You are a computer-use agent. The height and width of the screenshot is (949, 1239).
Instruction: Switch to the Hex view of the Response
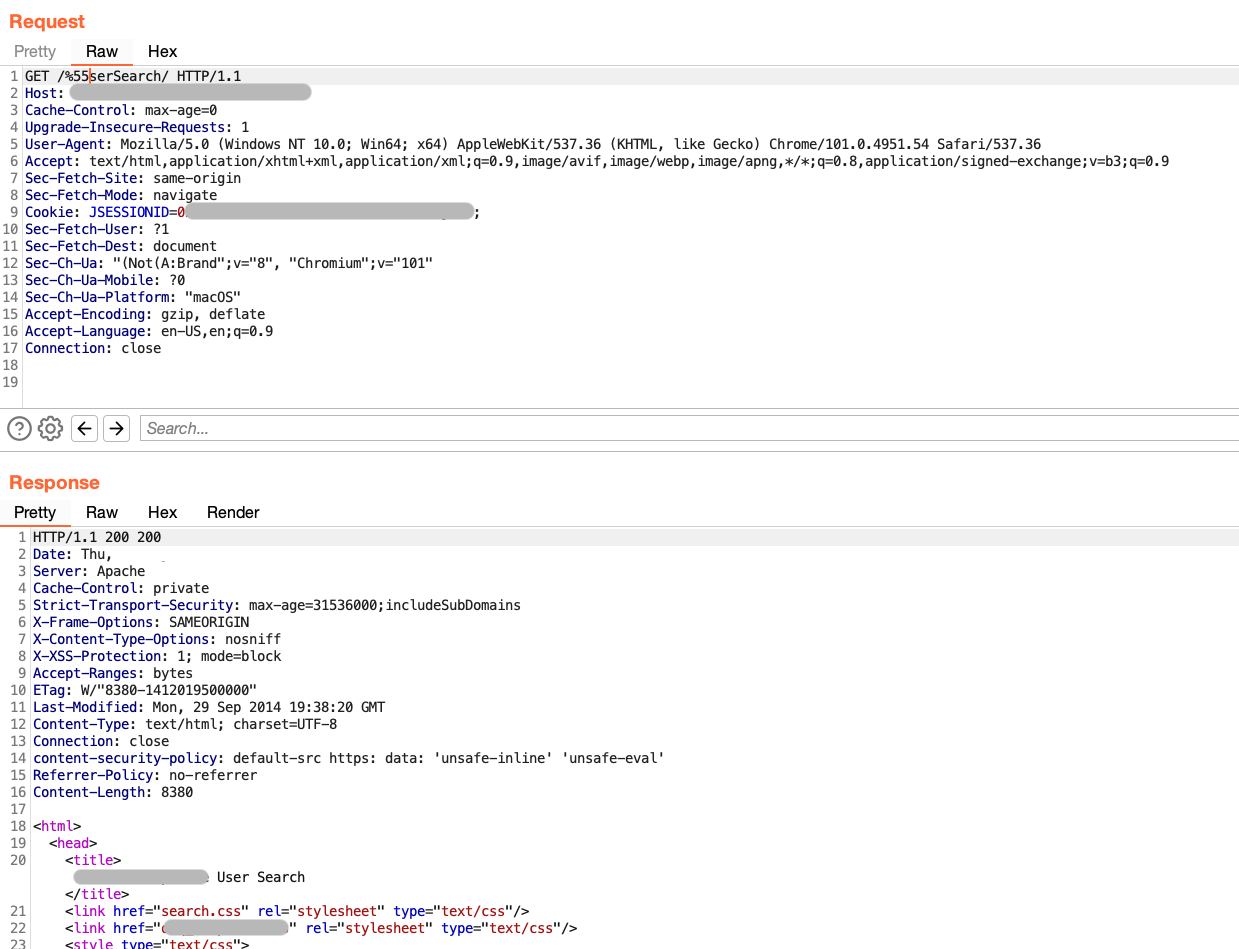coord(162,512)
